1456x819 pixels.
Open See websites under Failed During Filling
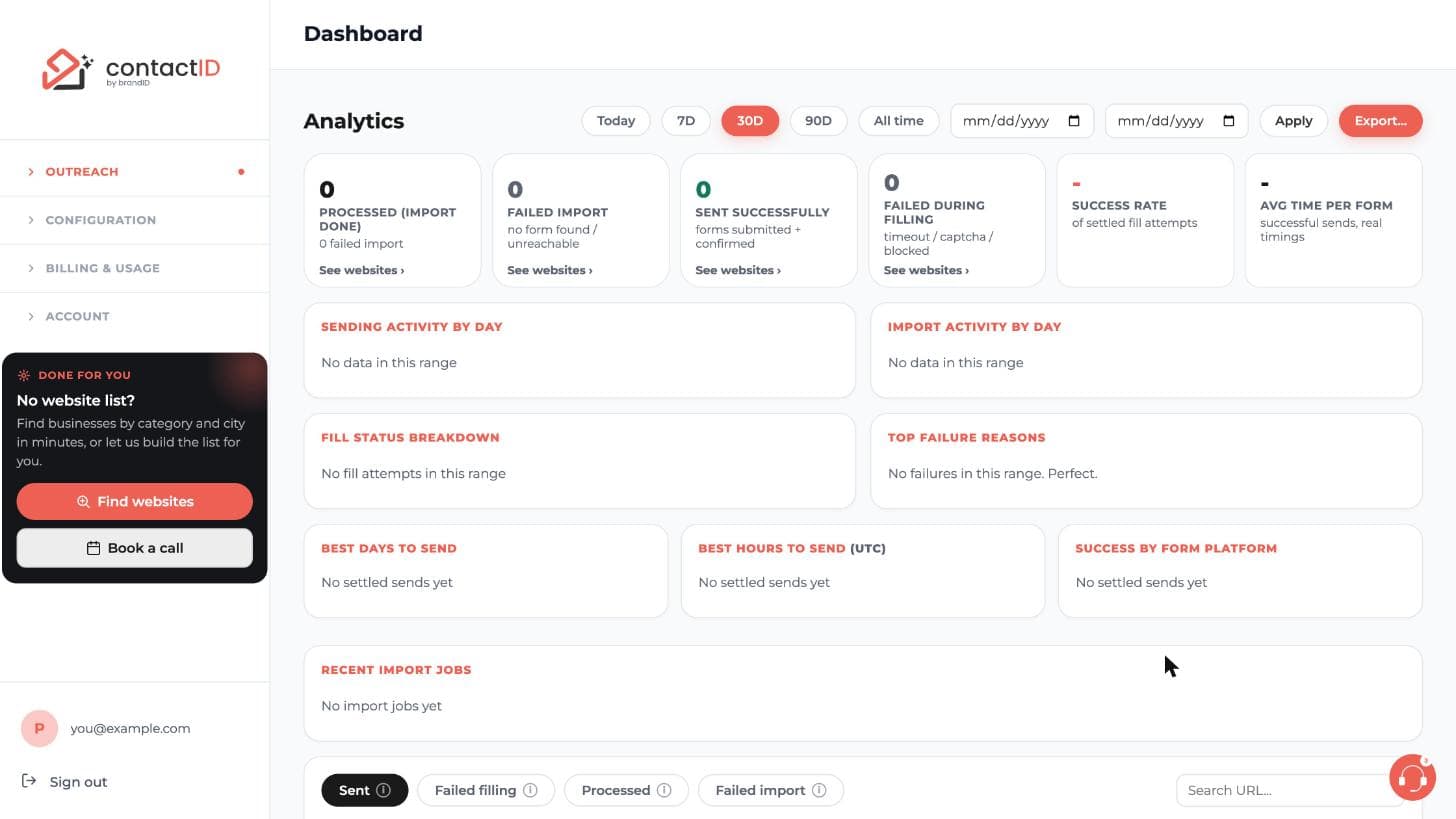926,270
